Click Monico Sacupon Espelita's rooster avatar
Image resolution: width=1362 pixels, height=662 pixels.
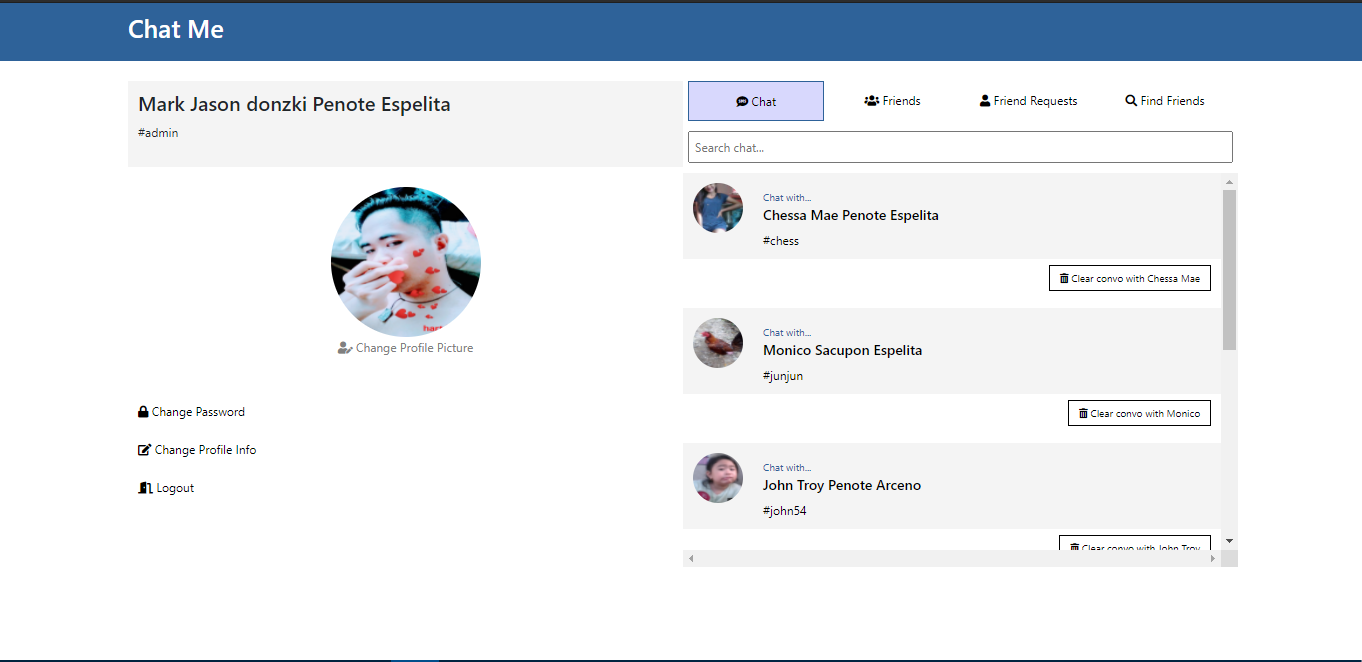coord(718,343)
